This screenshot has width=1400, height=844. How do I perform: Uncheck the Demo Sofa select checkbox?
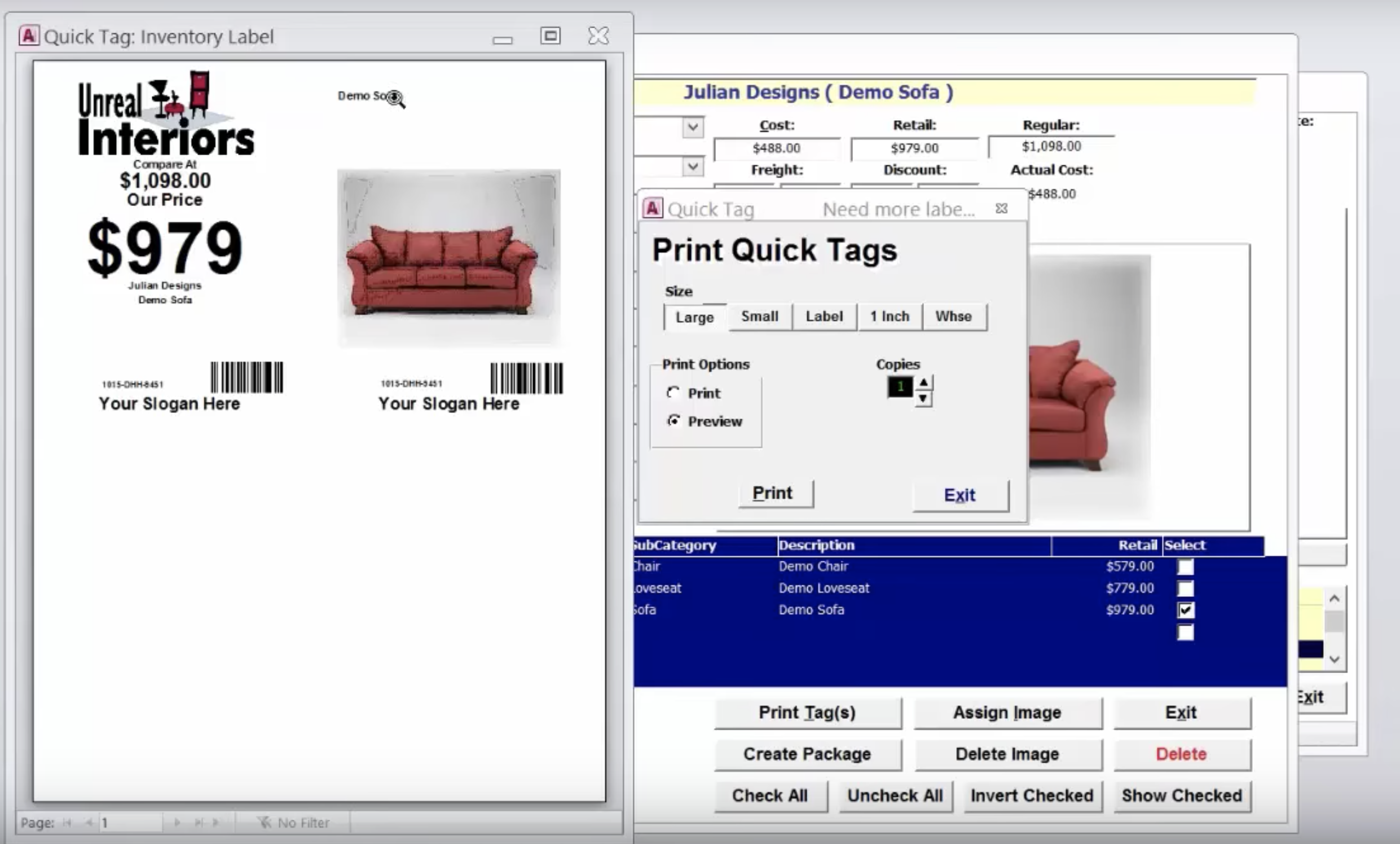1185,610
